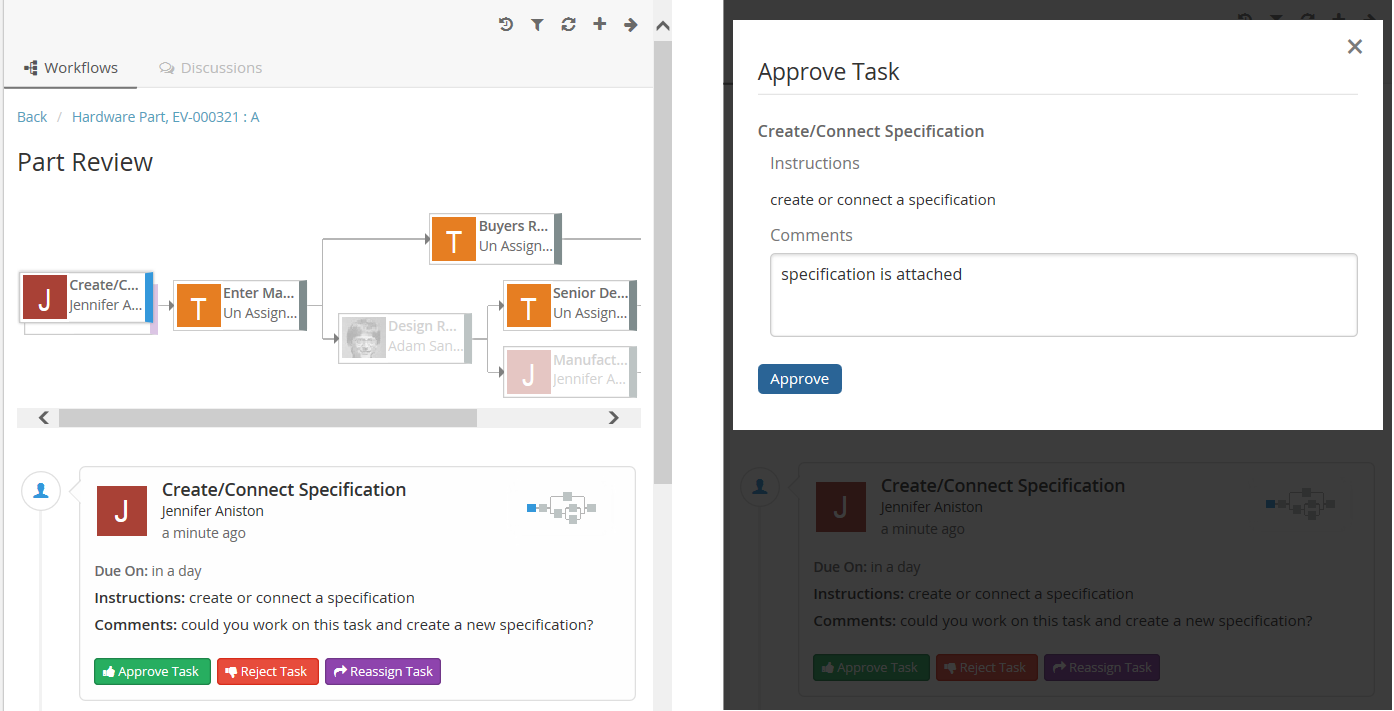Click the Back breadcrumb link

coord(32,117)
